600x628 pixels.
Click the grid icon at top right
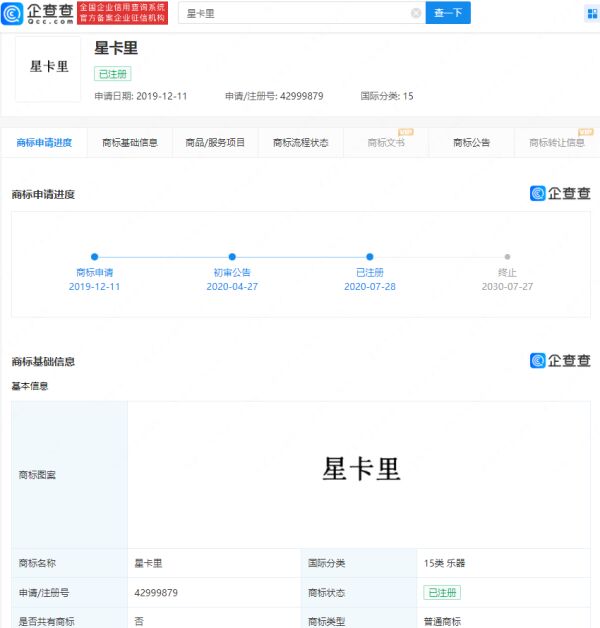(587, 14)
